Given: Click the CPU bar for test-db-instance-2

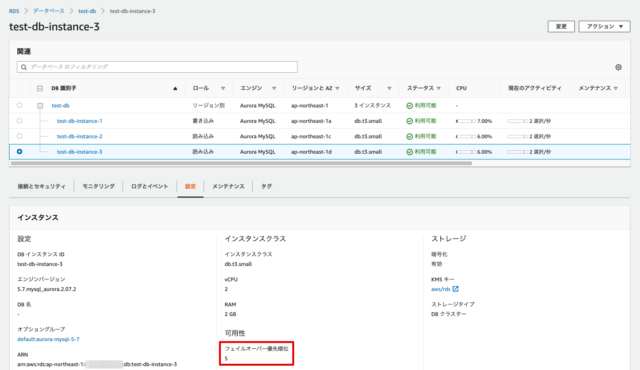Looking at the screenshot, I should click(466, 137).
